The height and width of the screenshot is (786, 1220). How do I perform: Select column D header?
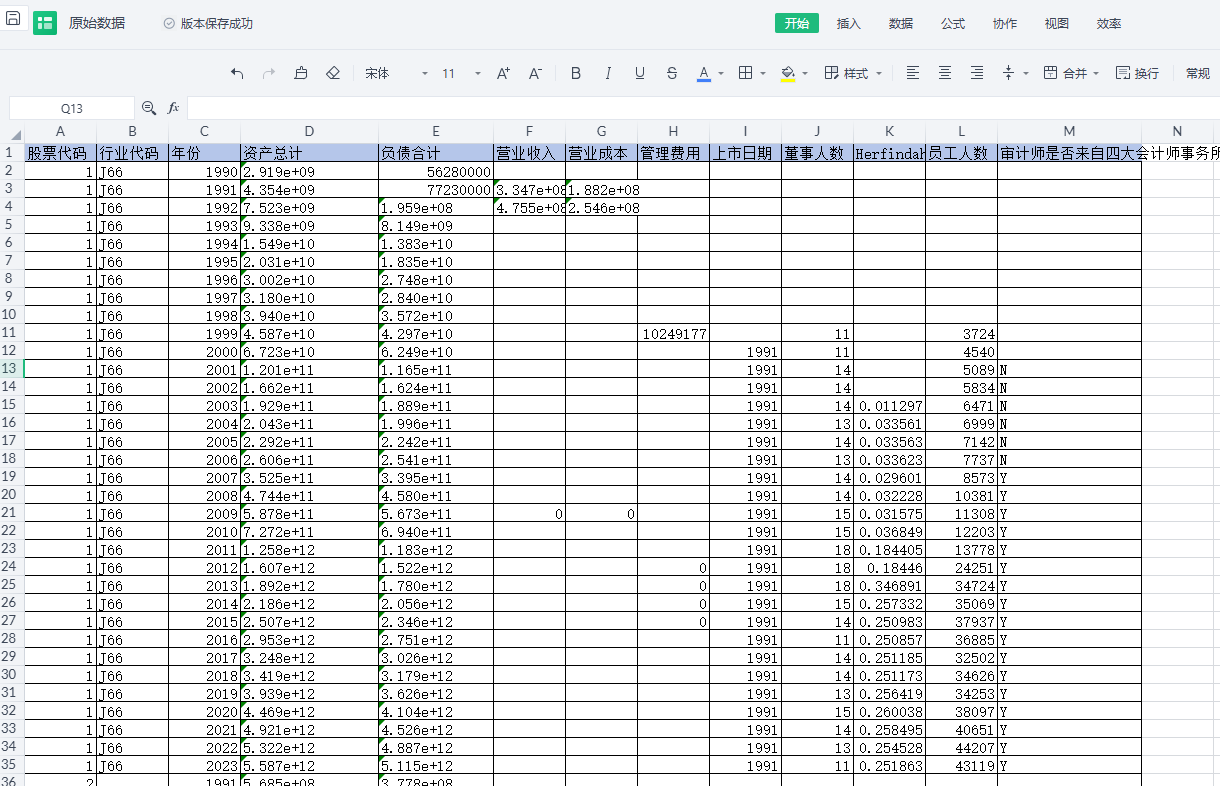309,131
